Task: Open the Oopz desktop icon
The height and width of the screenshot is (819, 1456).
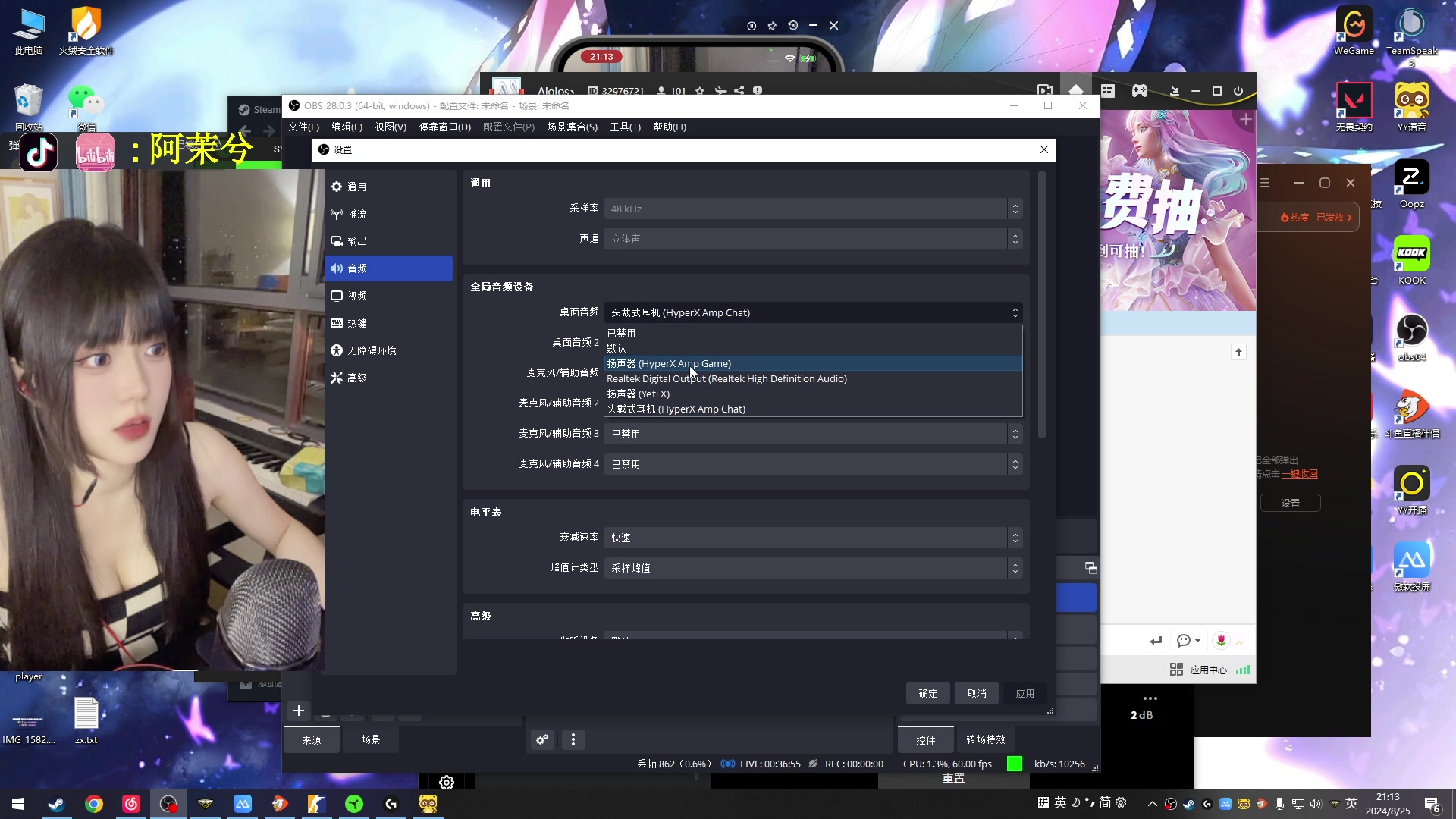Action: [x=1411, y=184]
